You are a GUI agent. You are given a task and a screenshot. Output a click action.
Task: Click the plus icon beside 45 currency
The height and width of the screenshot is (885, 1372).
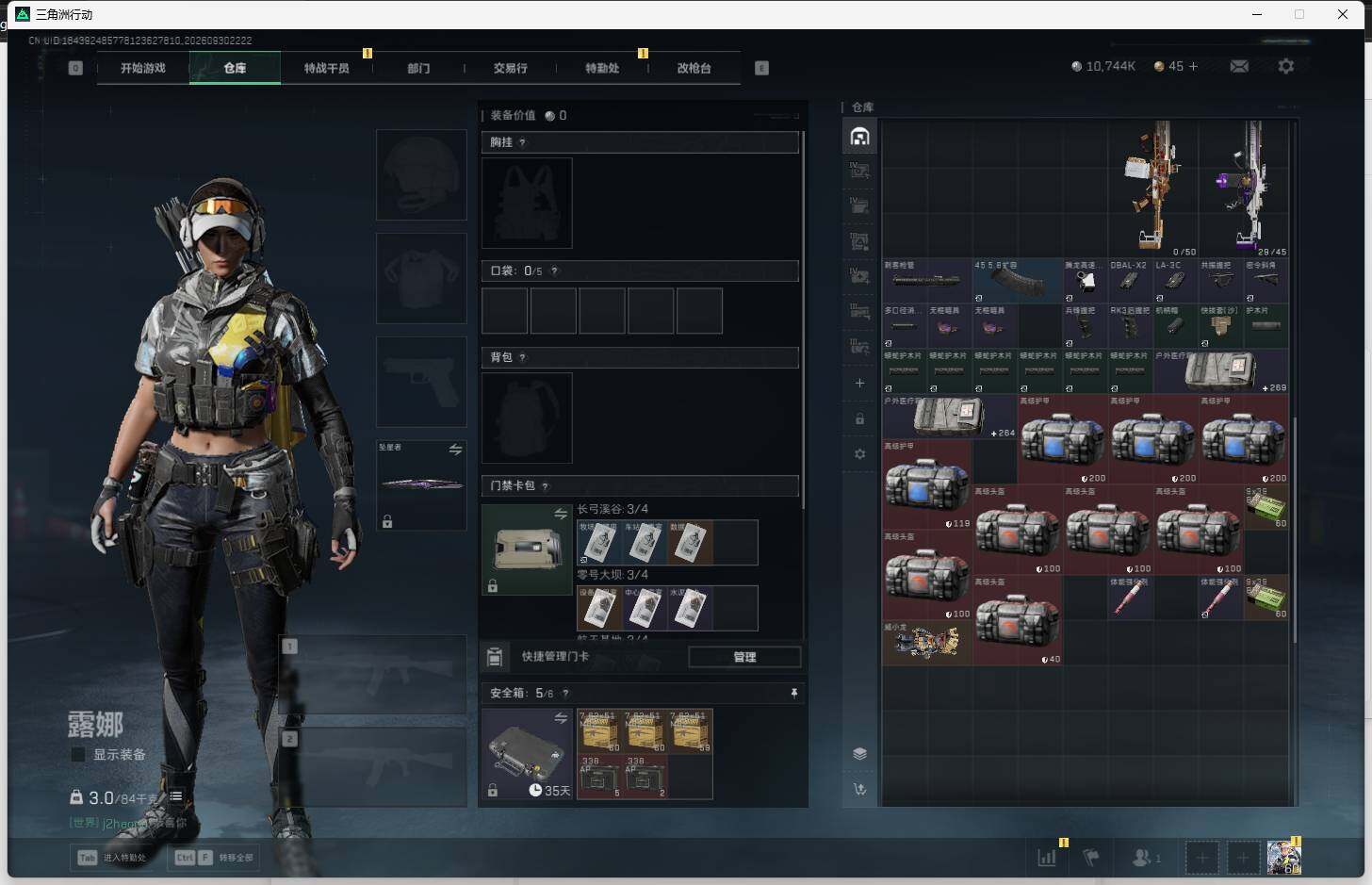(1193, 66)
